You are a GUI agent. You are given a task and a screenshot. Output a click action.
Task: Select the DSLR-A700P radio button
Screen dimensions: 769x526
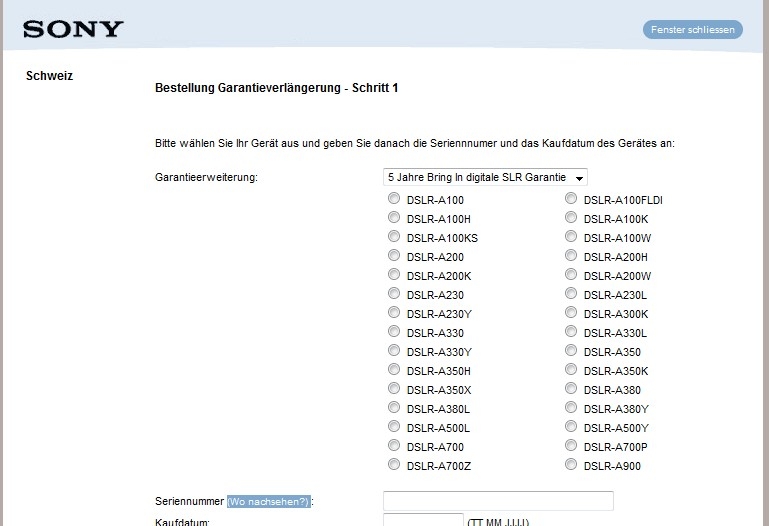(571, 446)
